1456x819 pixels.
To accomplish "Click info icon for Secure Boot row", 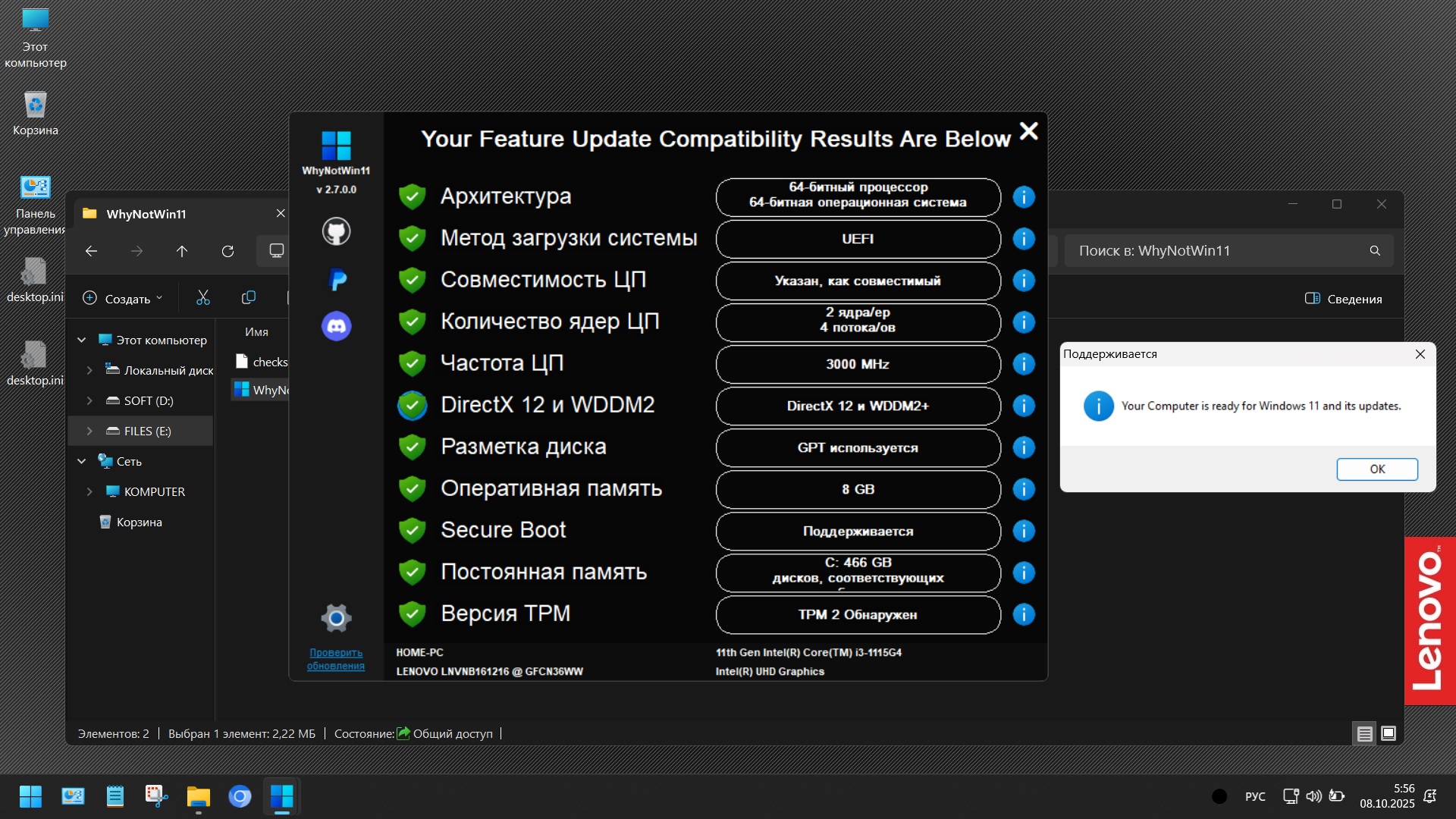I will (1024, 531).
